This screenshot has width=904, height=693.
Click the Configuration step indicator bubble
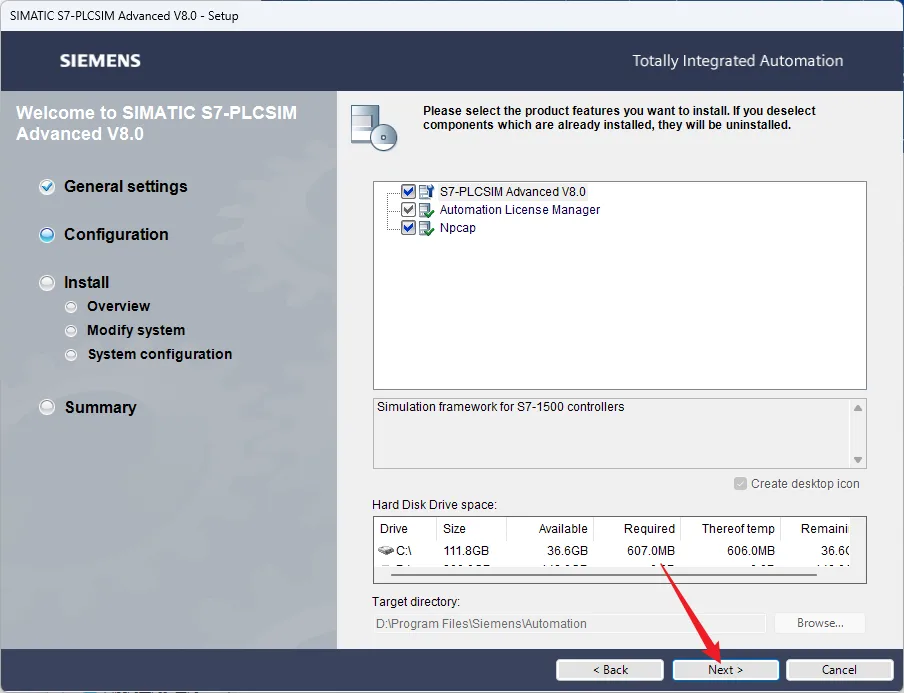click(x=47, y=235)
